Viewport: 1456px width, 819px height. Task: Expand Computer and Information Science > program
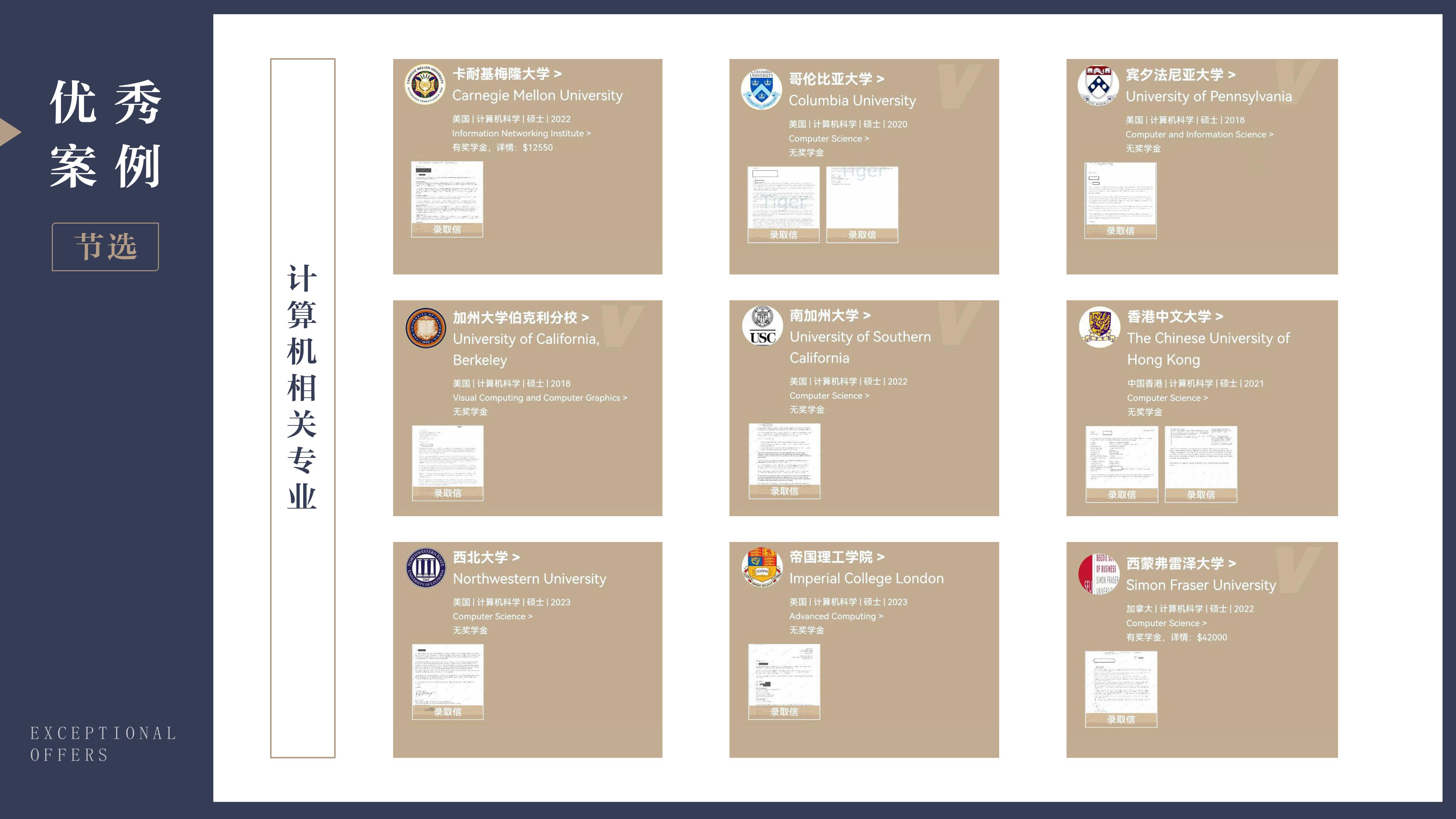coord(1199,135)
